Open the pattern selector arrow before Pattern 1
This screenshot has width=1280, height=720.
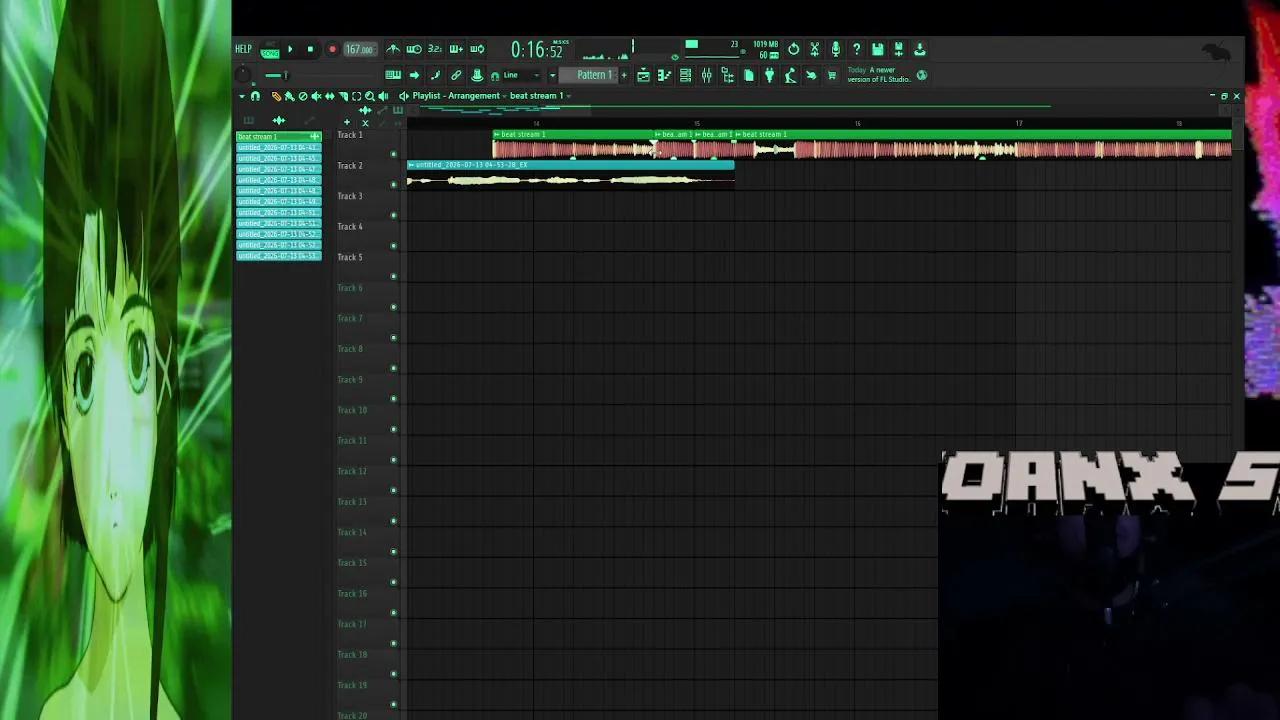(x=553, y=75)
